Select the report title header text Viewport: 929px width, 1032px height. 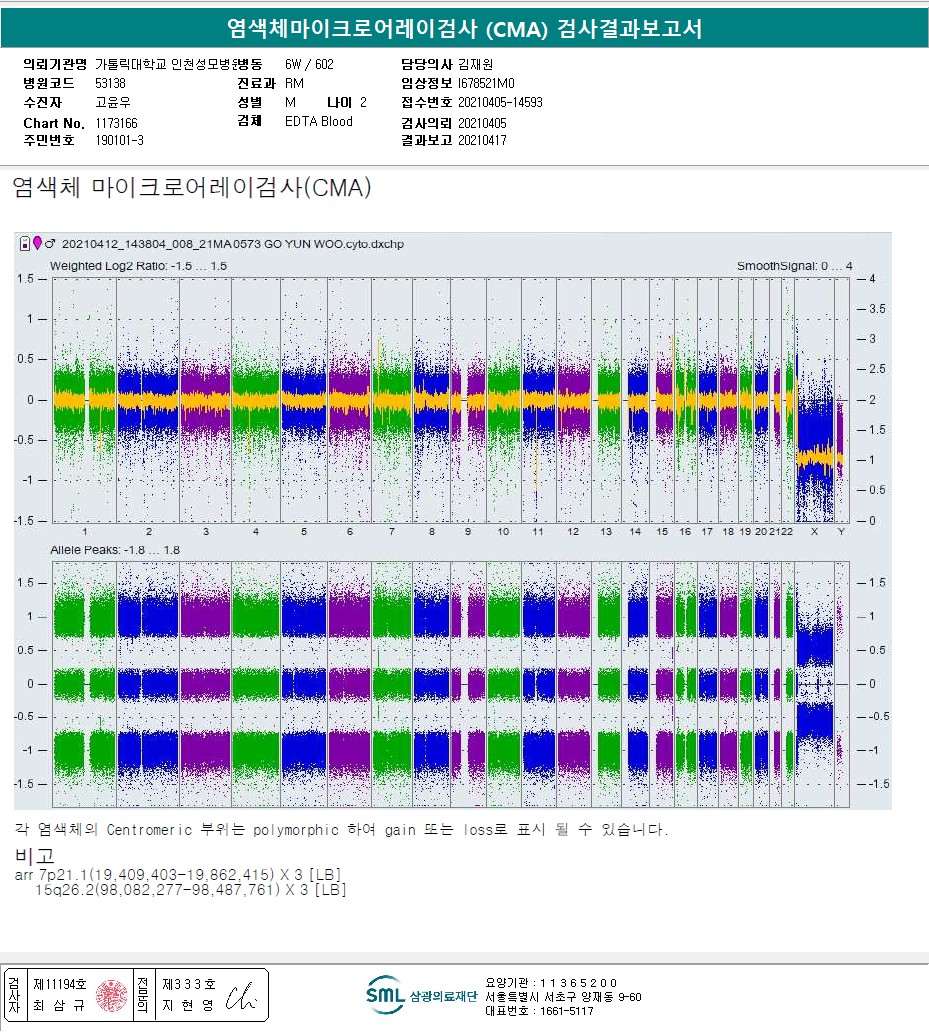tap(464, 28)
